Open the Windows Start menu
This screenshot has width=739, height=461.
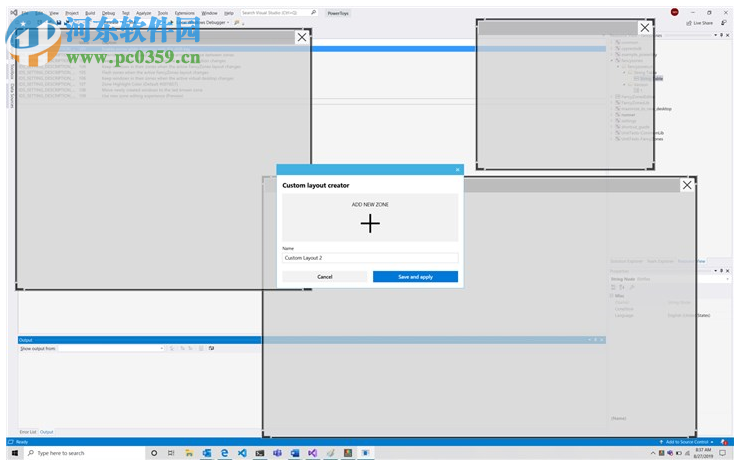point(15,453)
